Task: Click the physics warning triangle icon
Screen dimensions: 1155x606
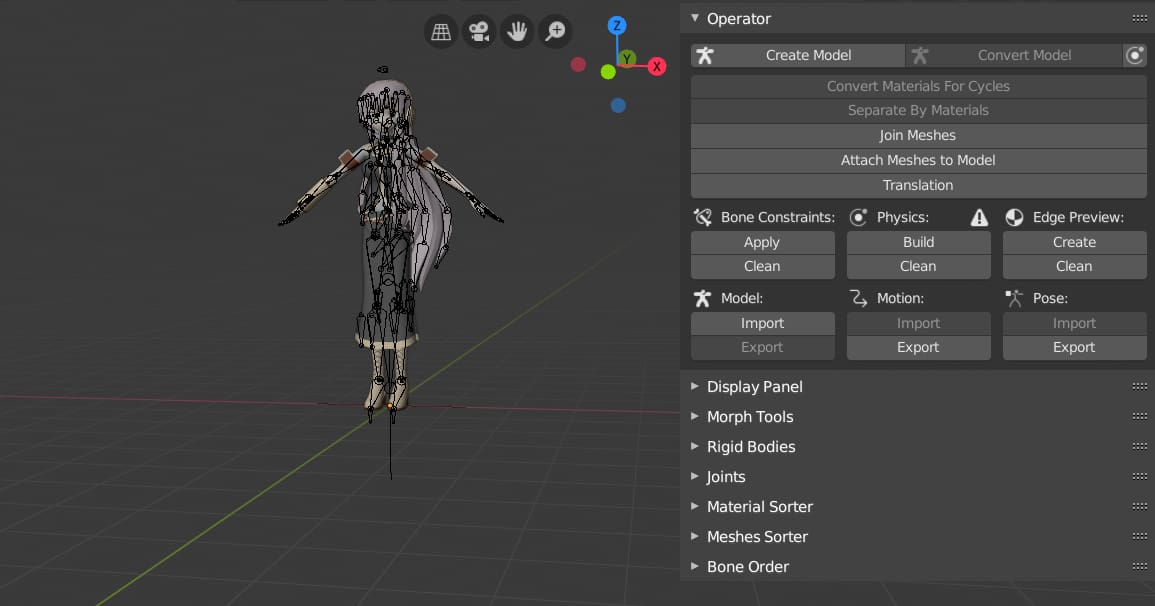Action: [x=979, y=217]
